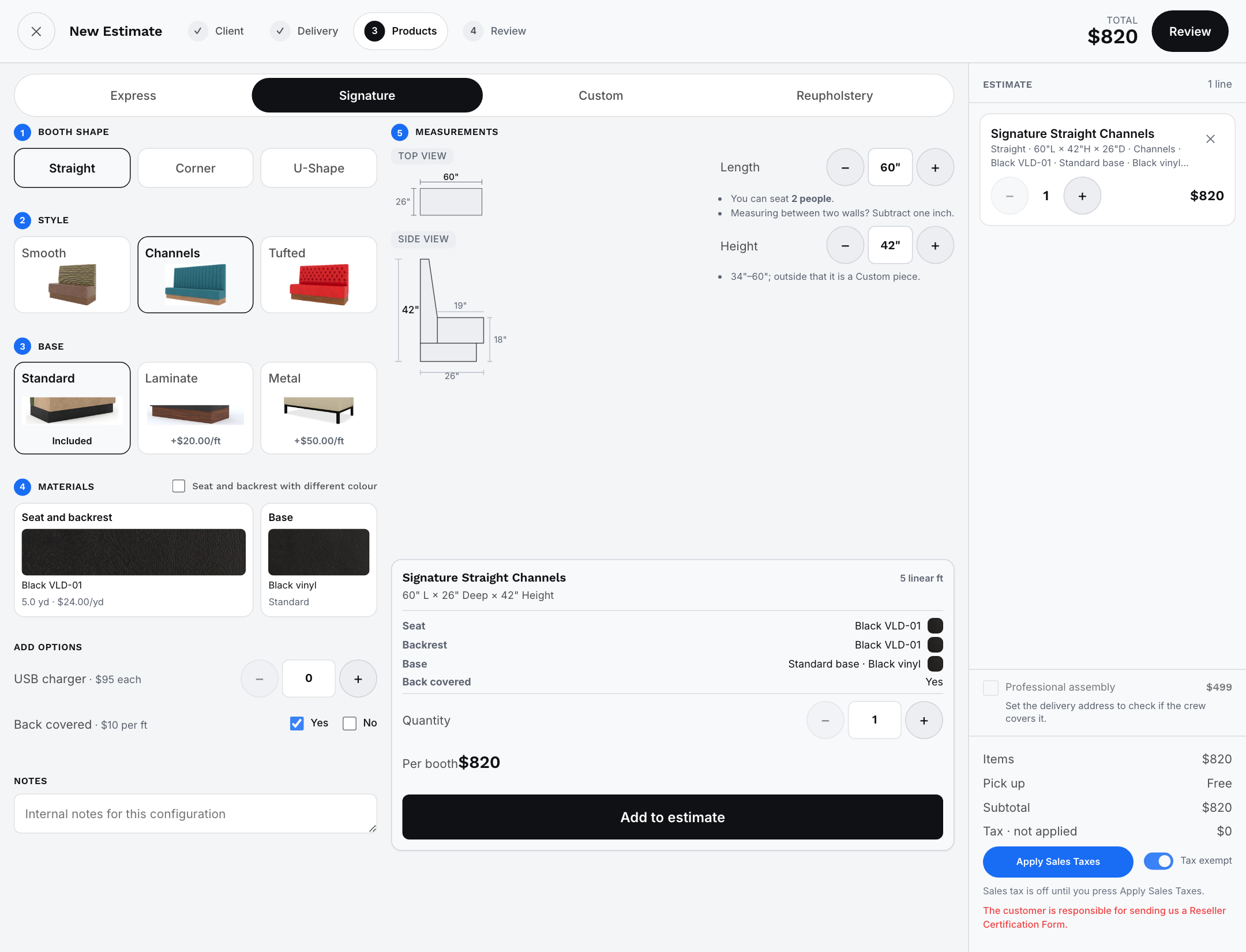Viewport: 1246px width, 952px height.
Task: Click the Height value field 42"
Action: [890, 246]
